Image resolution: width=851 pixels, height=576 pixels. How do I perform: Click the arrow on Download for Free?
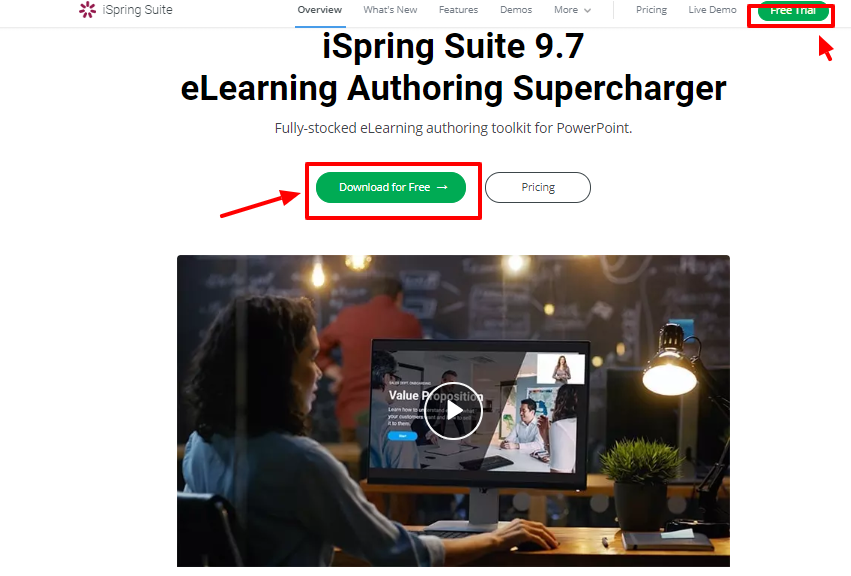pos(442,187)
